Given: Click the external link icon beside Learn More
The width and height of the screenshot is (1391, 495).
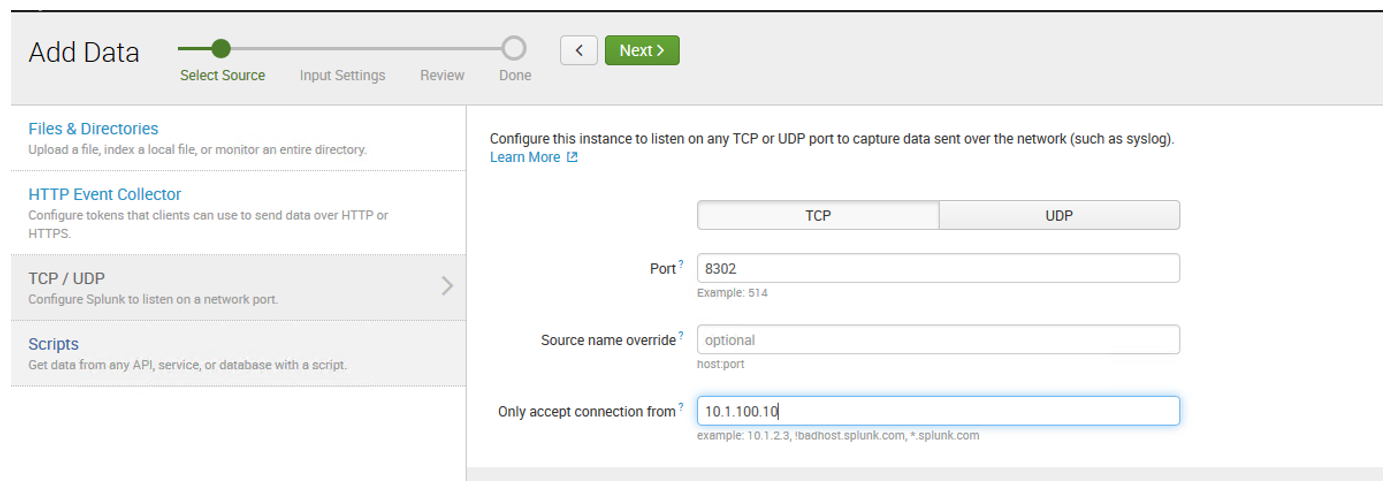Looking at the screenshot, I should point(572,157).
